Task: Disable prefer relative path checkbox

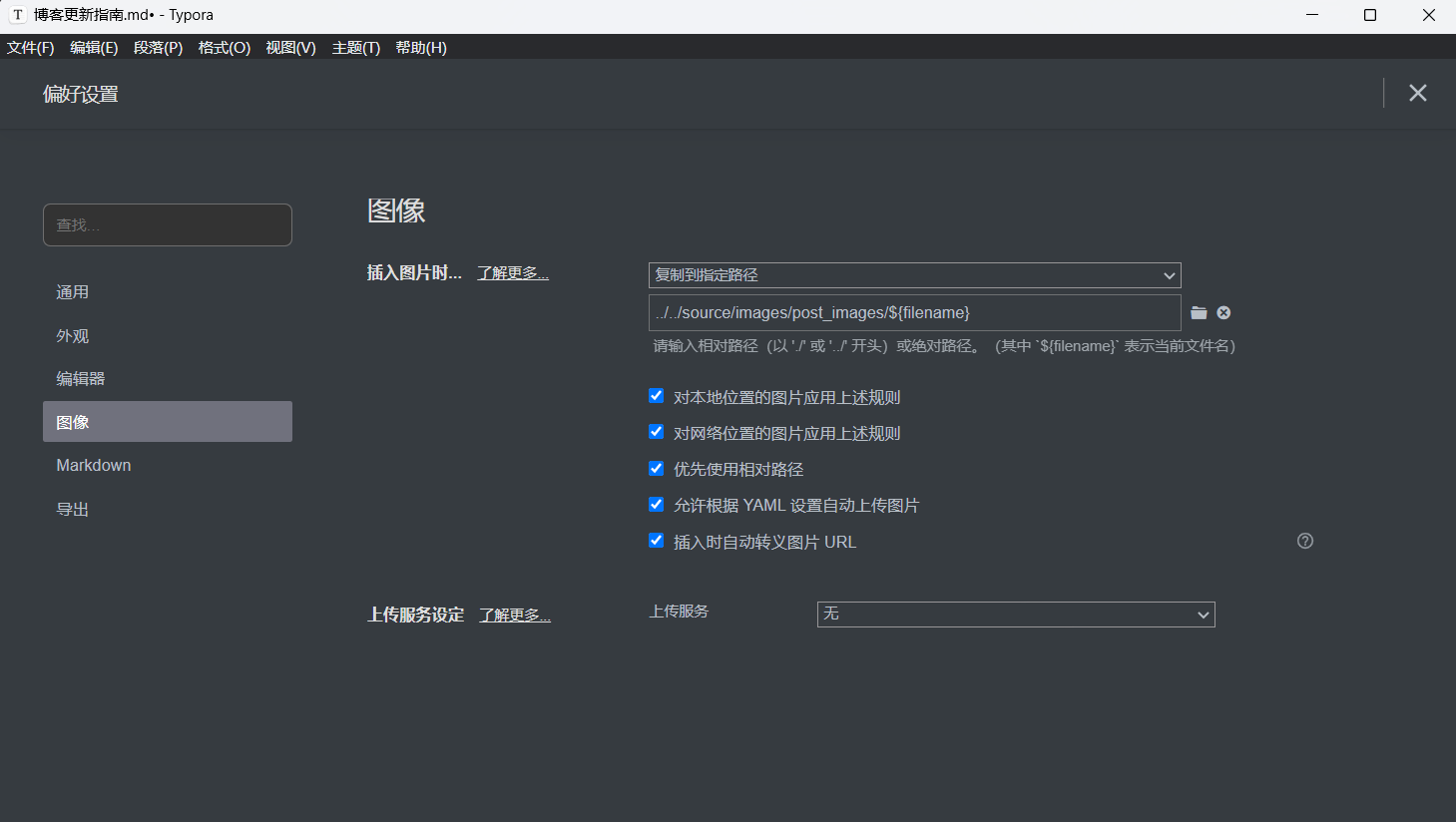Action: click(656, 468)
